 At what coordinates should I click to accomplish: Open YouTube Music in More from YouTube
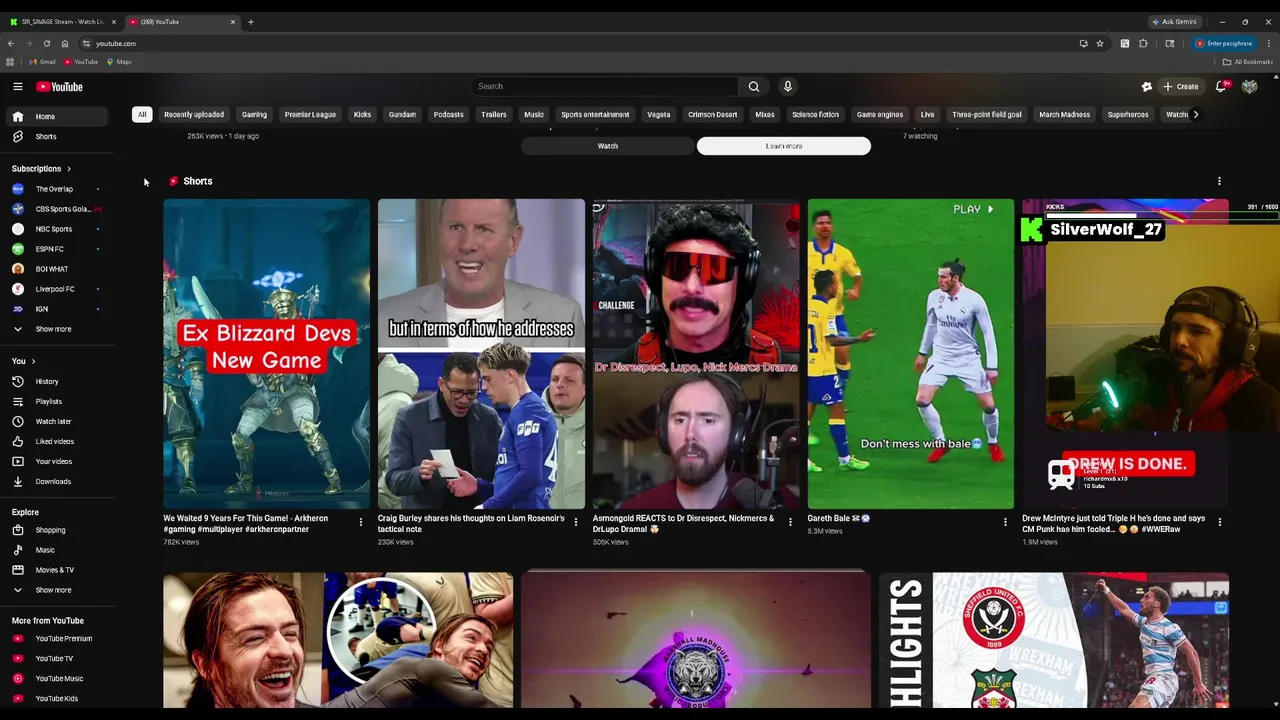click(x=58, y=678)
